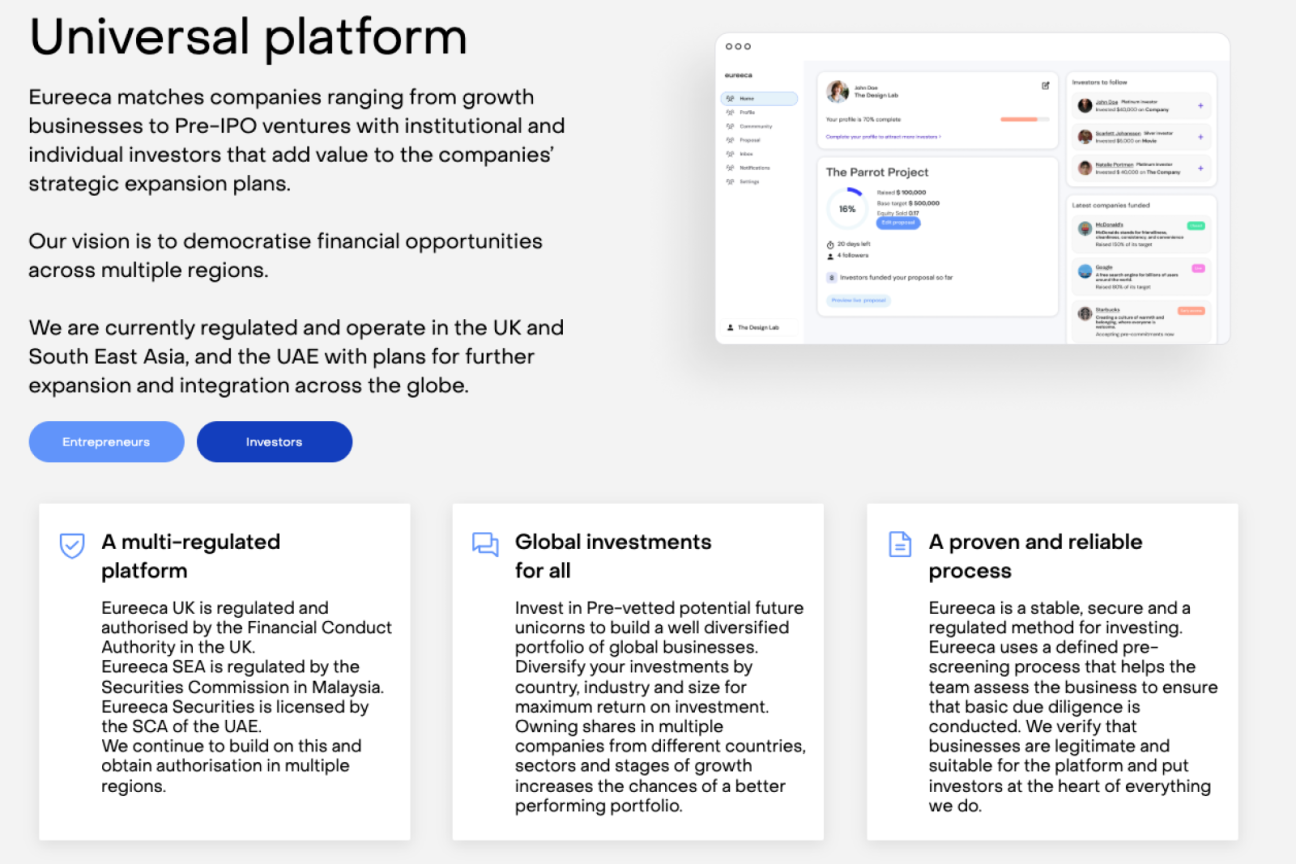The width and height of the screenshot is (1296, 864).
Task: Click the profile completion progress bar
Action: coord(1024,119)
